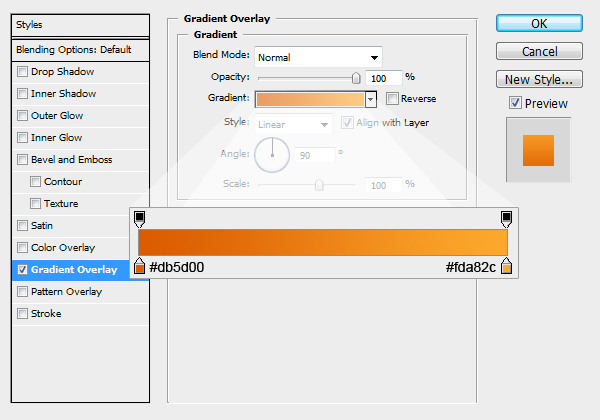This screenshot has width=600, height=420.
Task: Open Blending Options: Default
Action: (x=80, y=50)
